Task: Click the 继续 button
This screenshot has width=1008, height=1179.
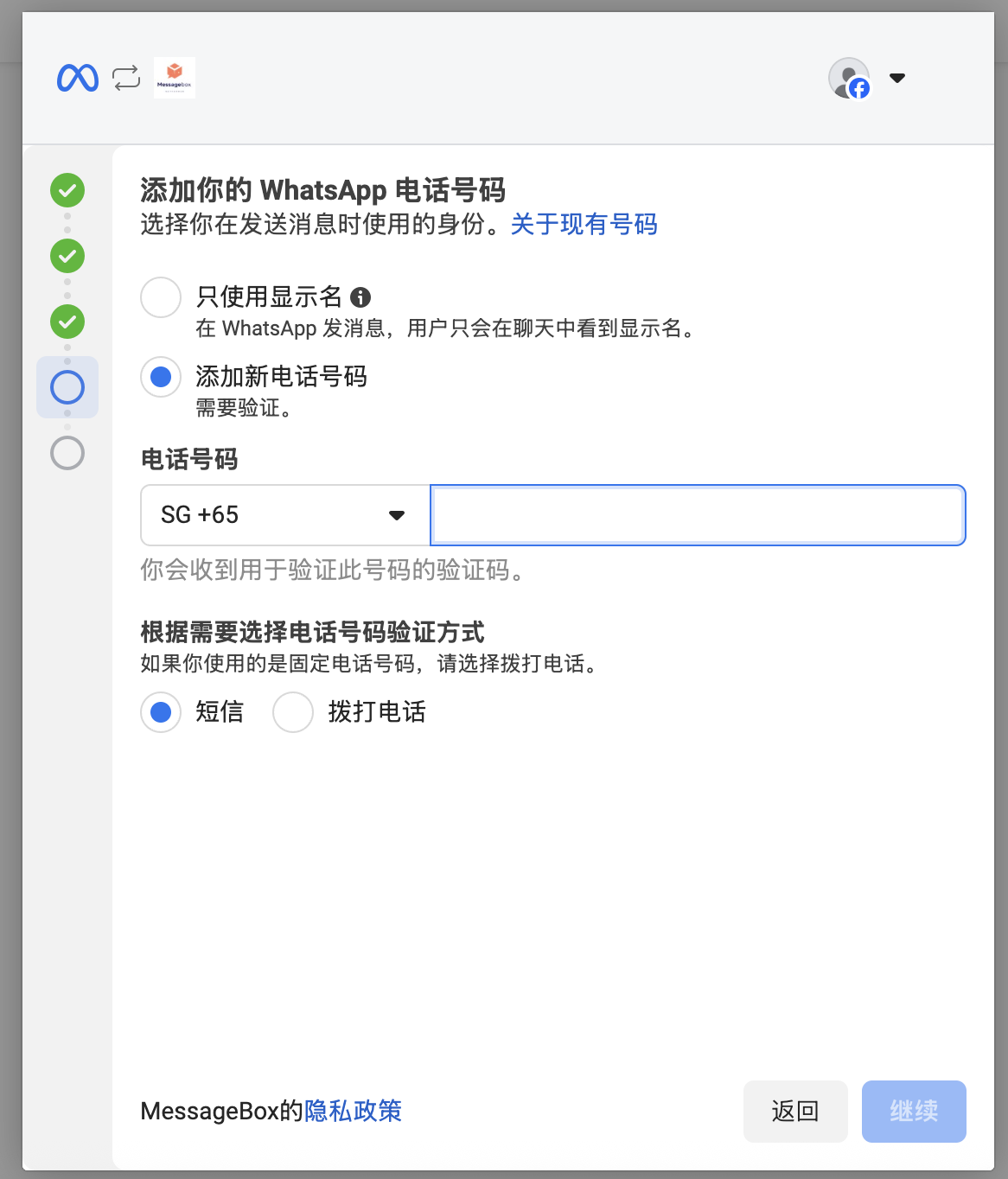Action: (913, 1112)
